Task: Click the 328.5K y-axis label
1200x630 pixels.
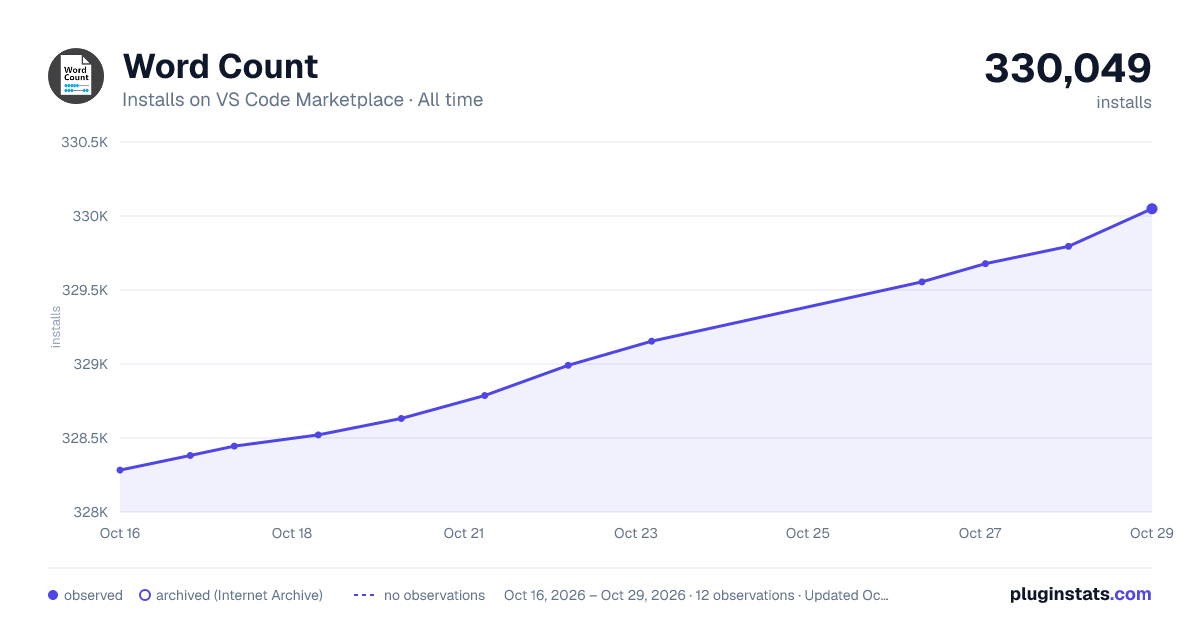Action: pyautogui.click(x=85, y=438)
